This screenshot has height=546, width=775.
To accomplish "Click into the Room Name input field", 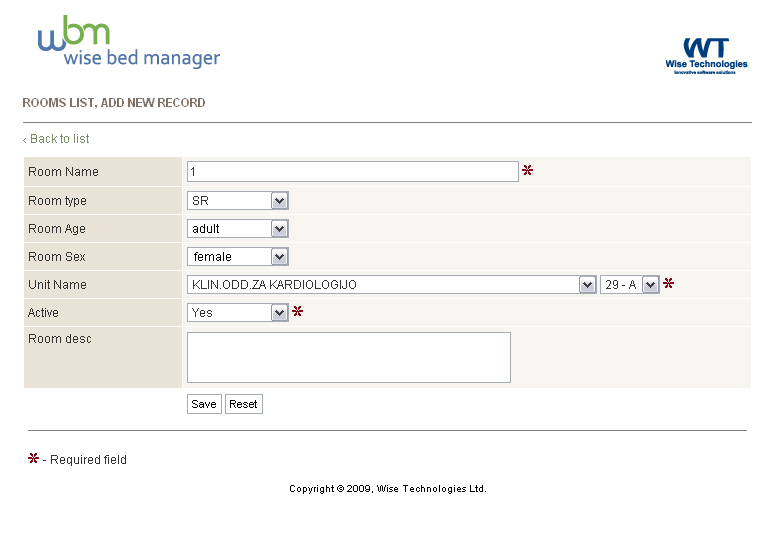I will click(x=352, y=171).
